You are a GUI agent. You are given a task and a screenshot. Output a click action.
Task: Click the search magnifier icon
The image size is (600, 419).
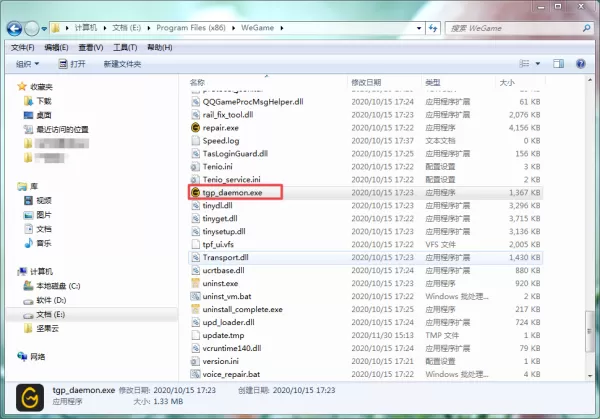point(586,28)
